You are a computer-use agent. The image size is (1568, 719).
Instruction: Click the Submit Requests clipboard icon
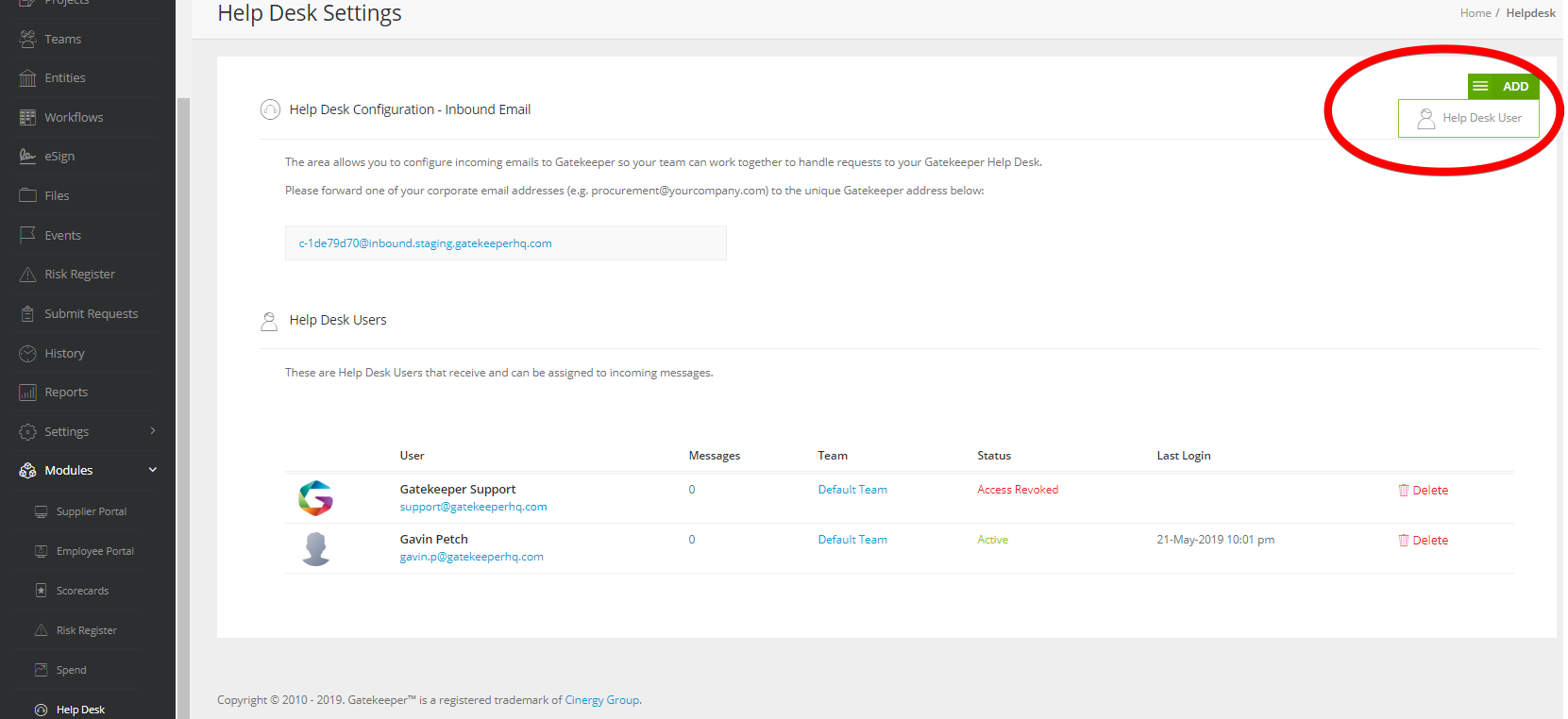pyautogui.click(x=27, y=313)
